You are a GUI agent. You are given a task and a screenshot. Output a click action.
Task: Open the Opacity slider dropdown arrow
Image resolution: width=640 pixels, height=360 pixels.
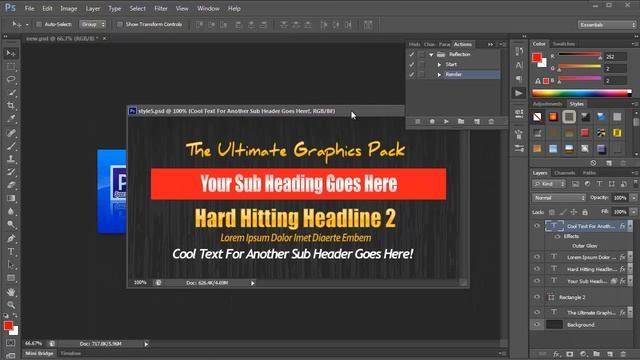point(633,198)
